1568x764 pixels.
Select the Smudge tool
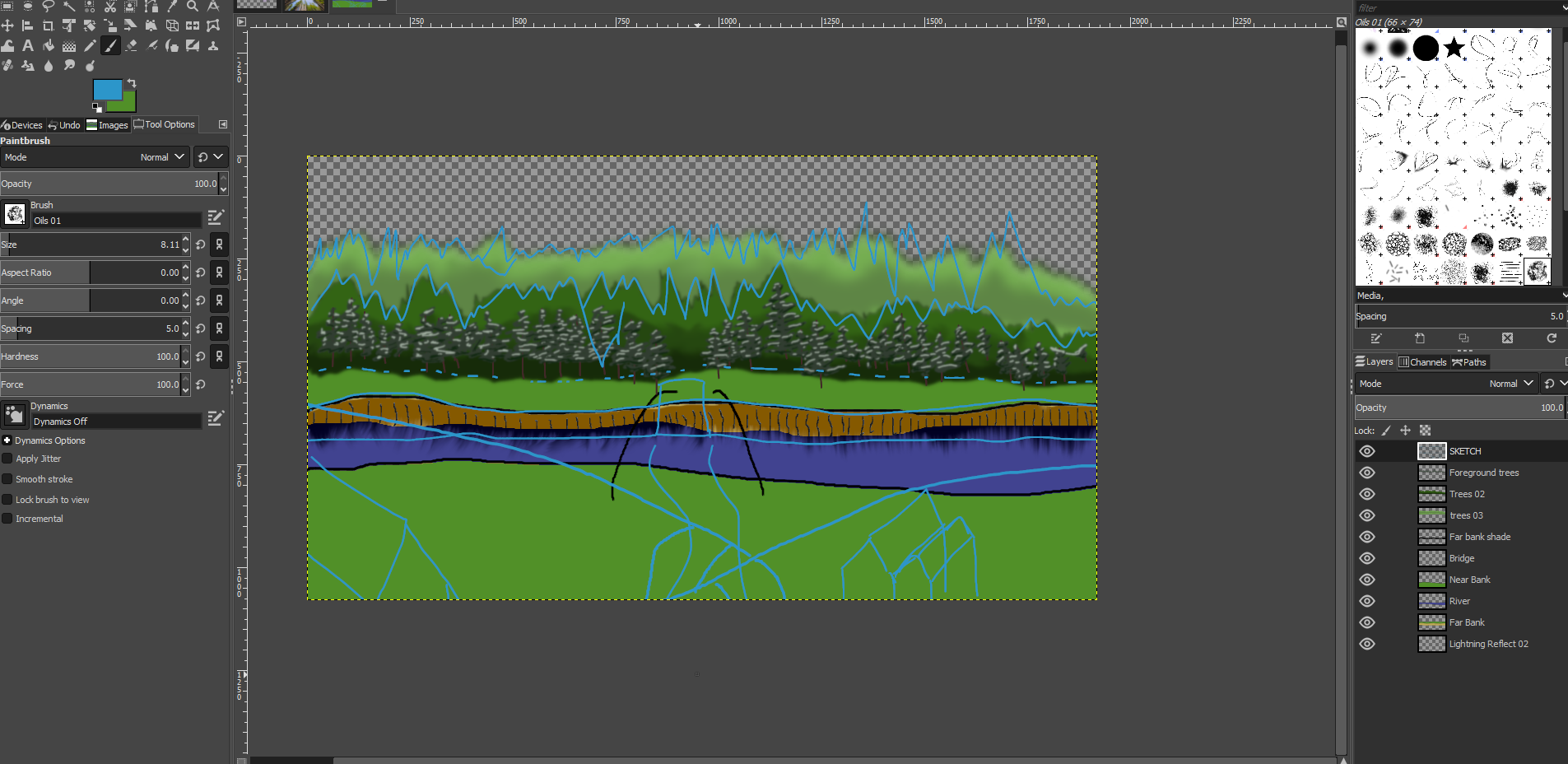click(69, 65)
